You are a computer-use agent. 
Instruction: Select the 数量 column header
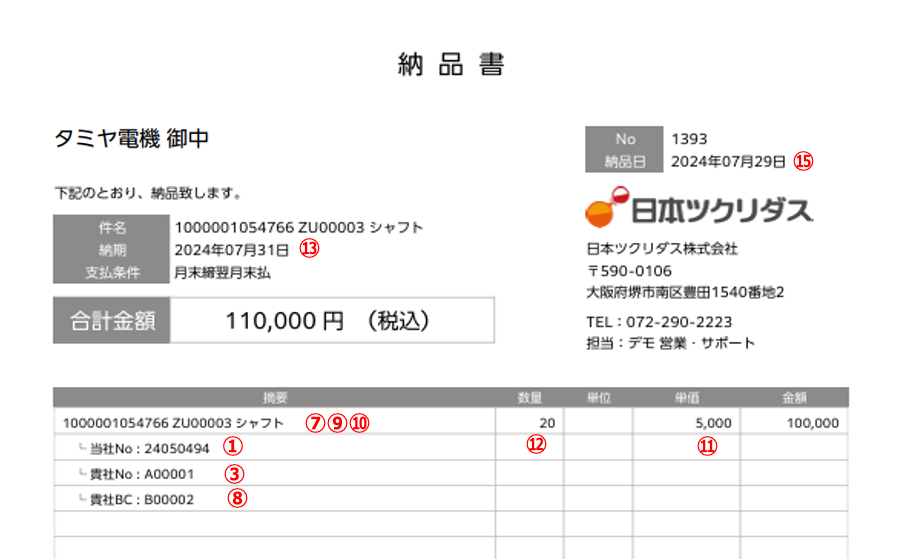pyautogui.click(x=530, y=397)
